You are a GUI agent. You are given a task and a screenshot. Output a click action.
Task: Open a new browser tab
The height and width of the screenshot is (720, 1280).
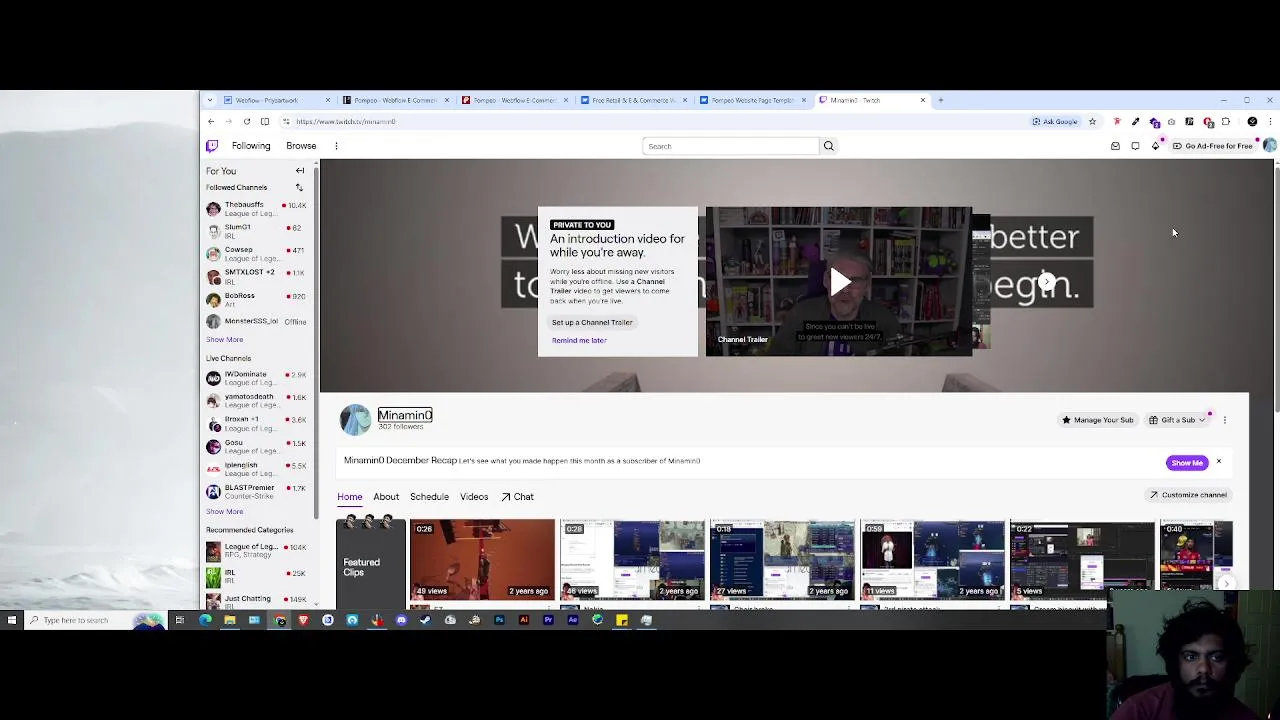[941, 100]
